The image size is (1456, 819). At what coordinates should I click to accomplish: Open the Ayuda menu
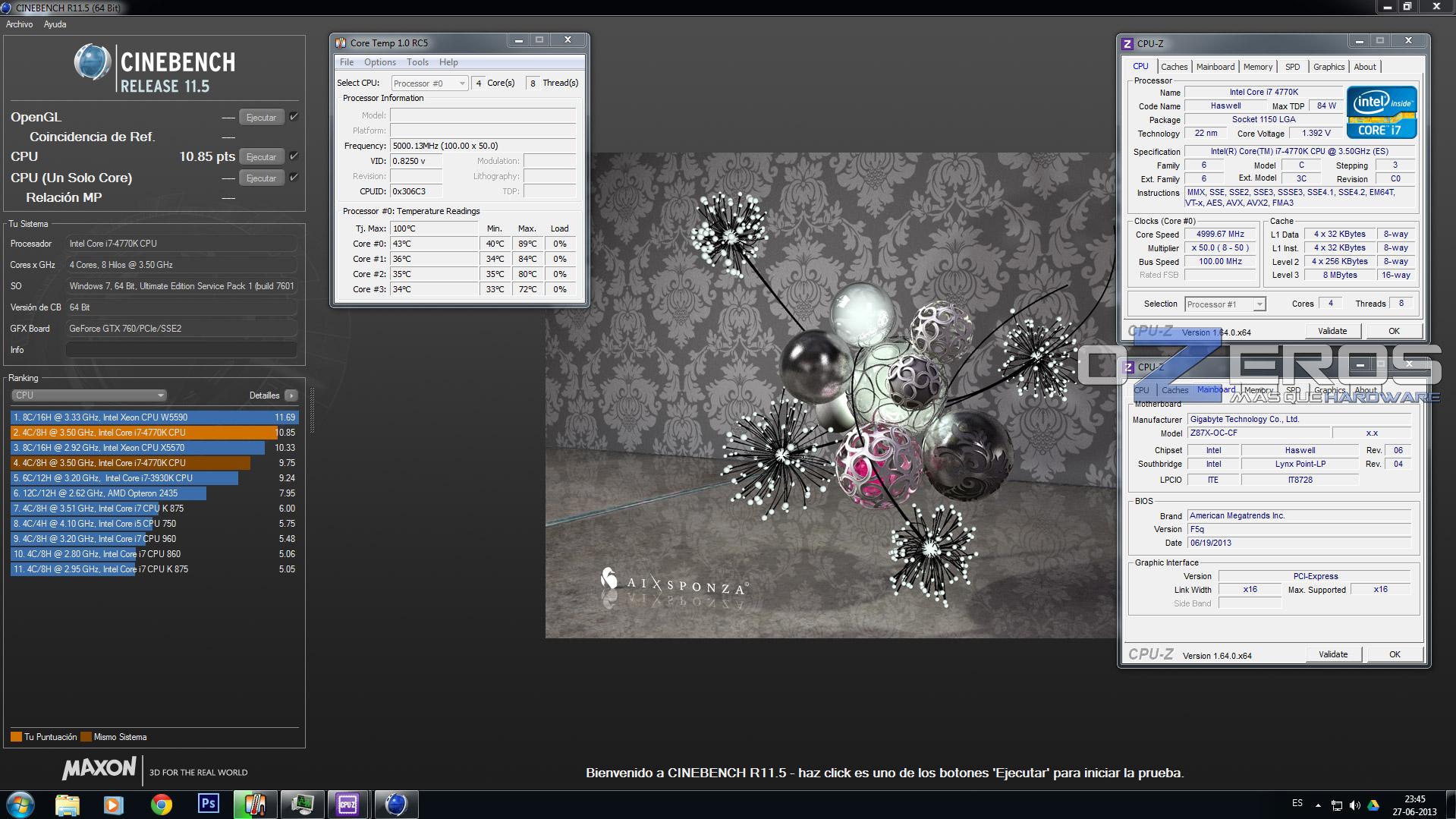55,24
